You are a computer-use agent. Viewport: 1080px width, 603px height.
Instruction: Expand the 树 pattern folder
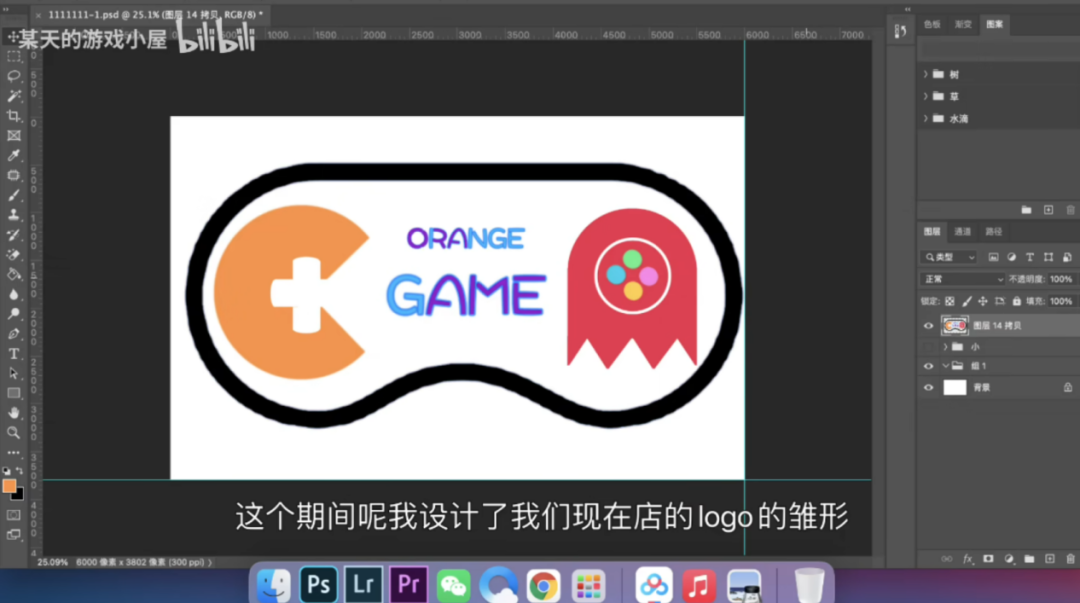pyautogui.click(x=925, y=74)
